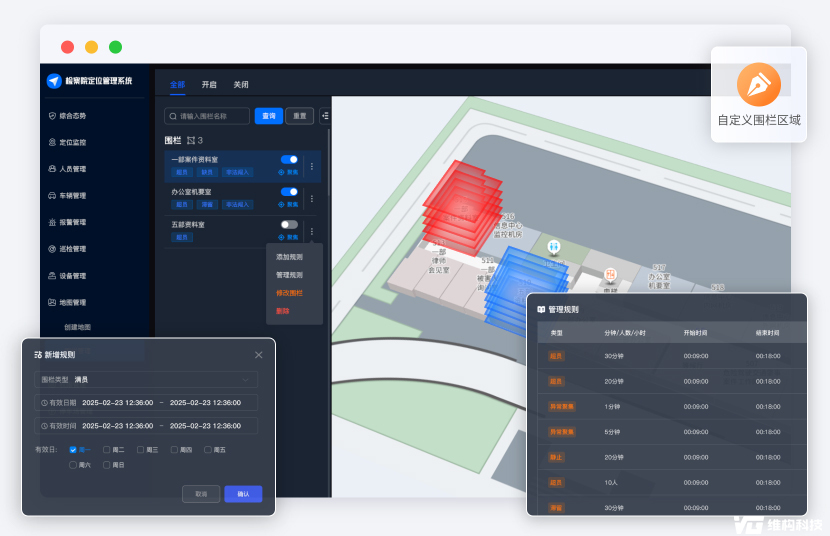Click the collapse panel icon beside 重置

(x=324, y=116)
